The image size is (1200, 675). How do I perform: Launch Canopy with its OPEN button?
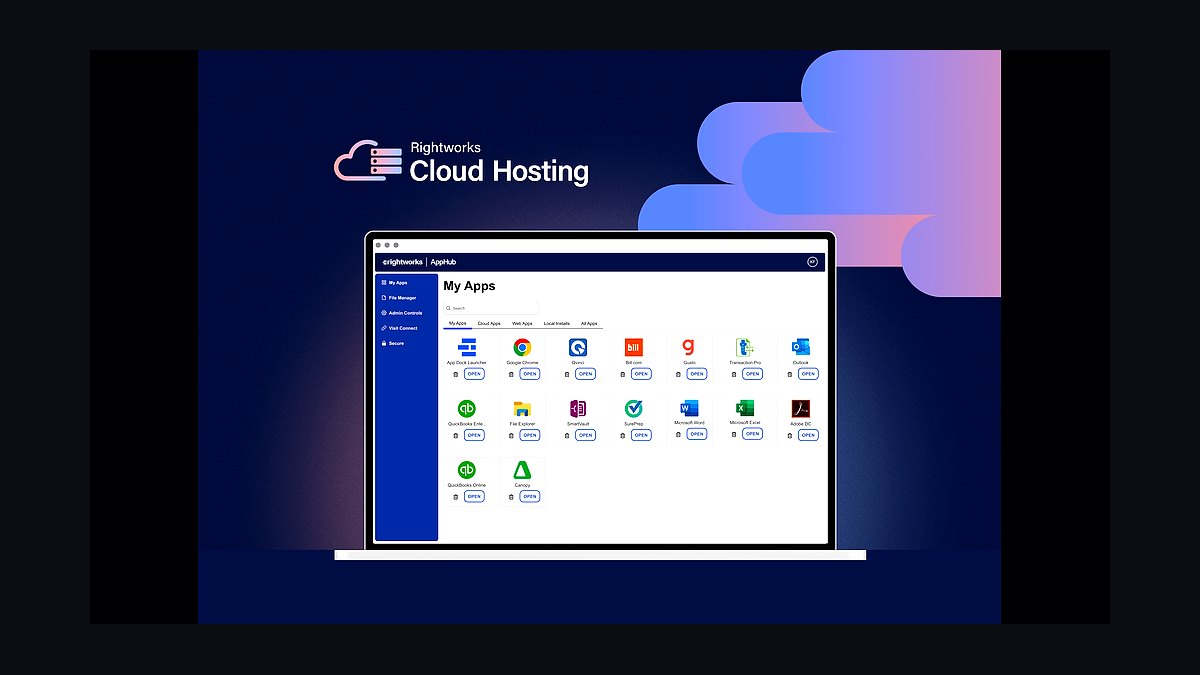tap(530, 496)
